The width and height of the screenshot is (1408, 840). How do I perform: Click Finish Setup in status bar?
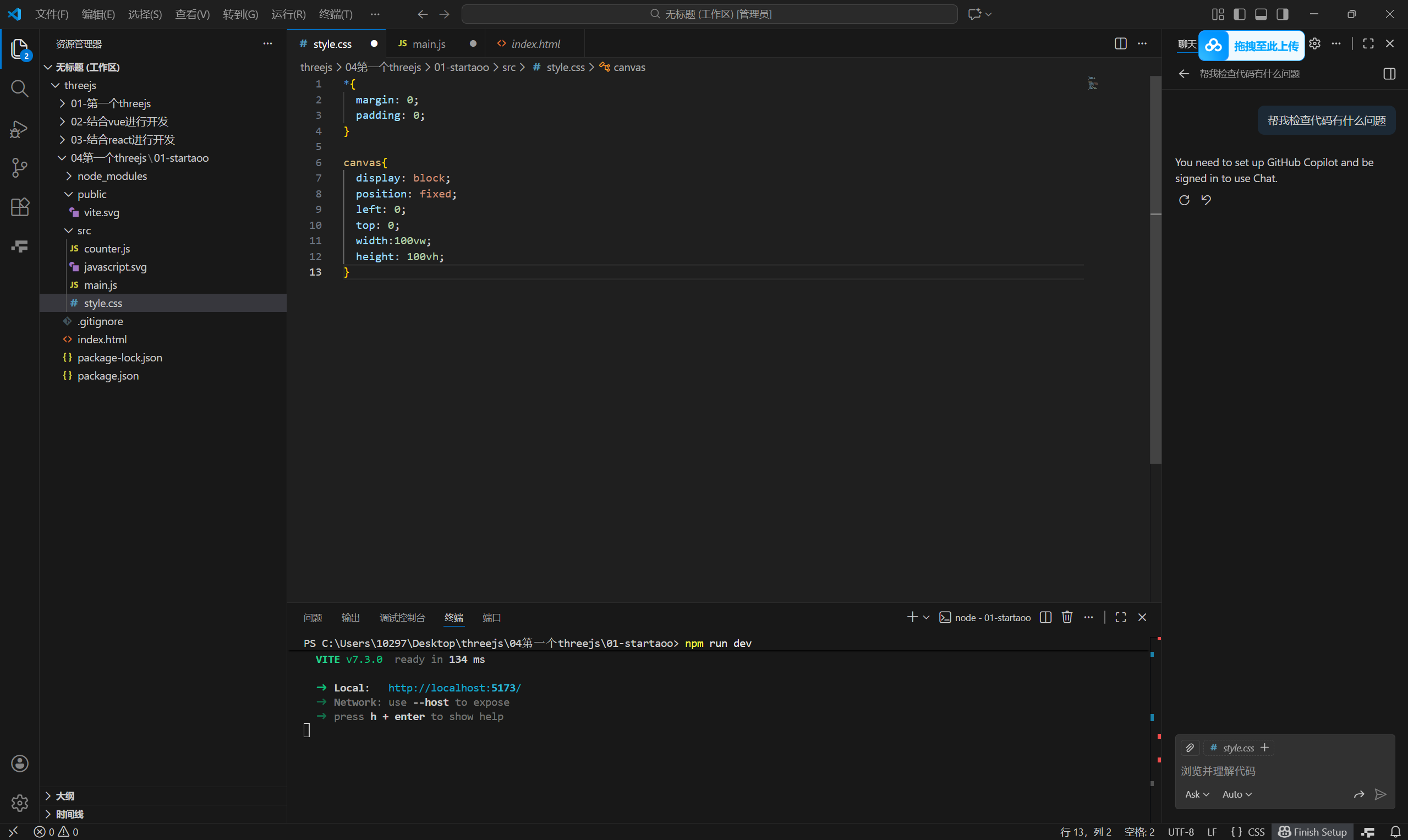point(1312,832)
